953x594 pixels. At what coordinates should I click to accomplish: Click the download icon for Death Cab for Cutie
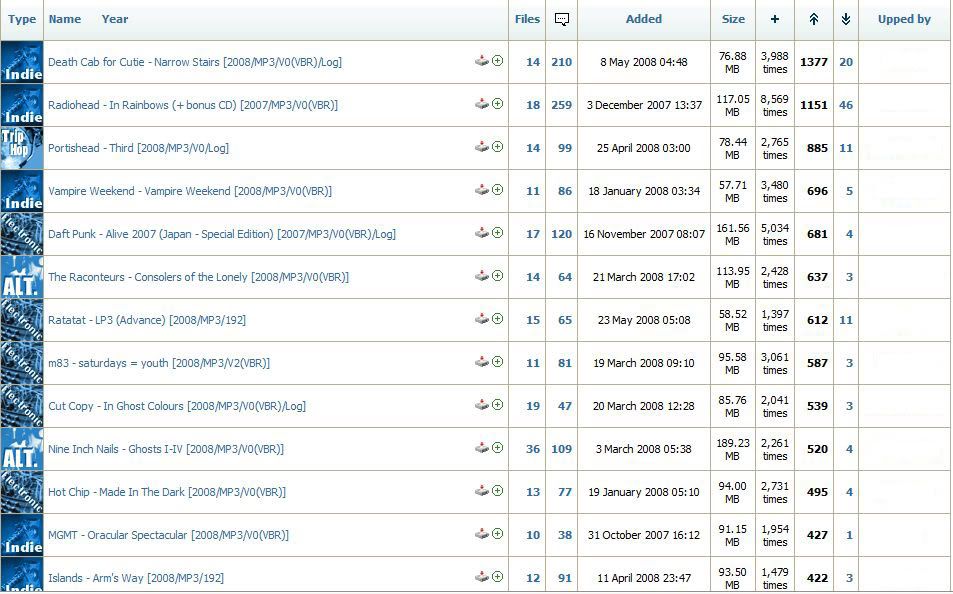pos(481,61)
